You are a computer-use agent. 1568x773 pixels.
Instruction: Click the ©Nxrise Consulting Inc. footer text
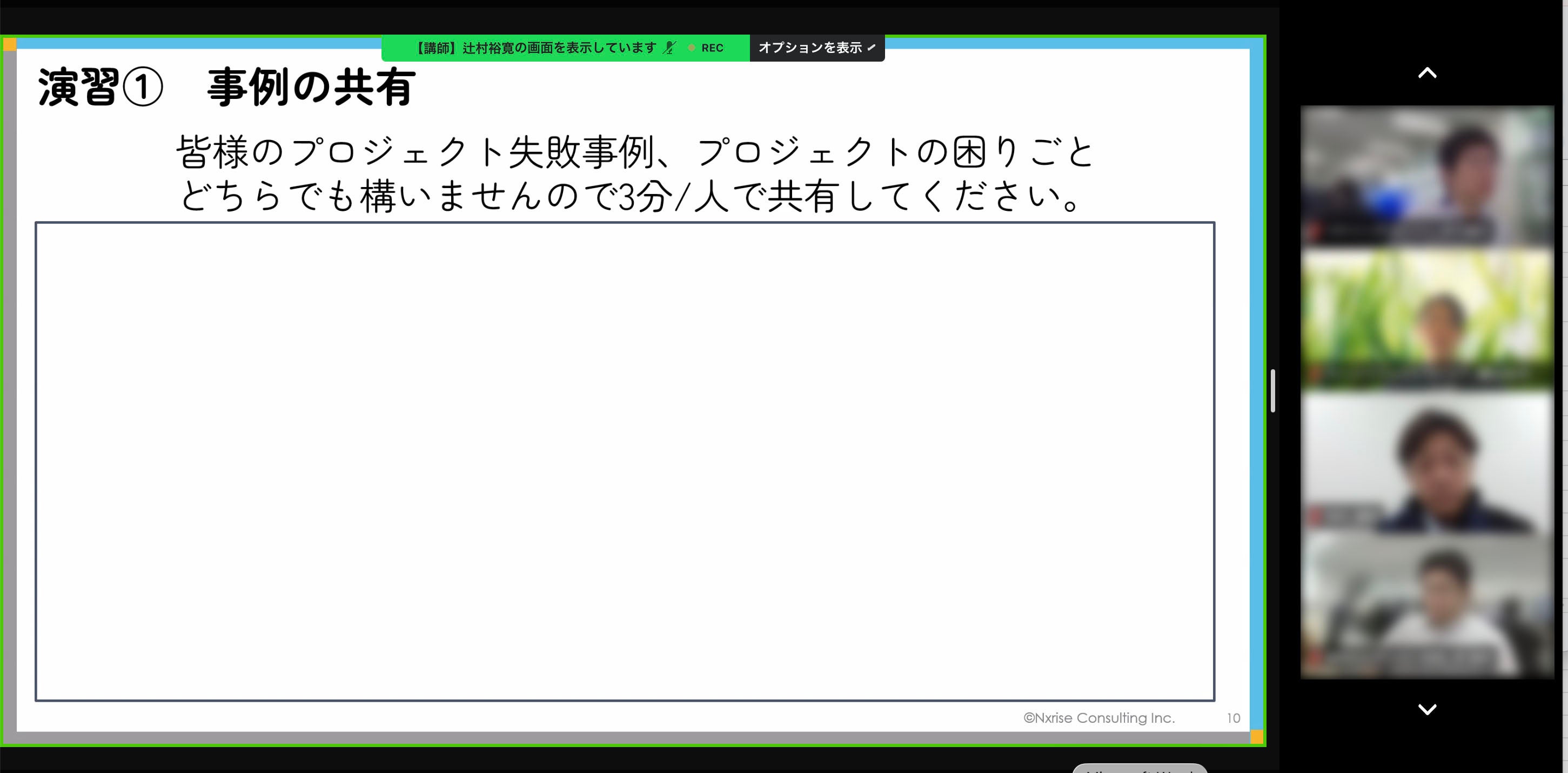[1098, 718]
